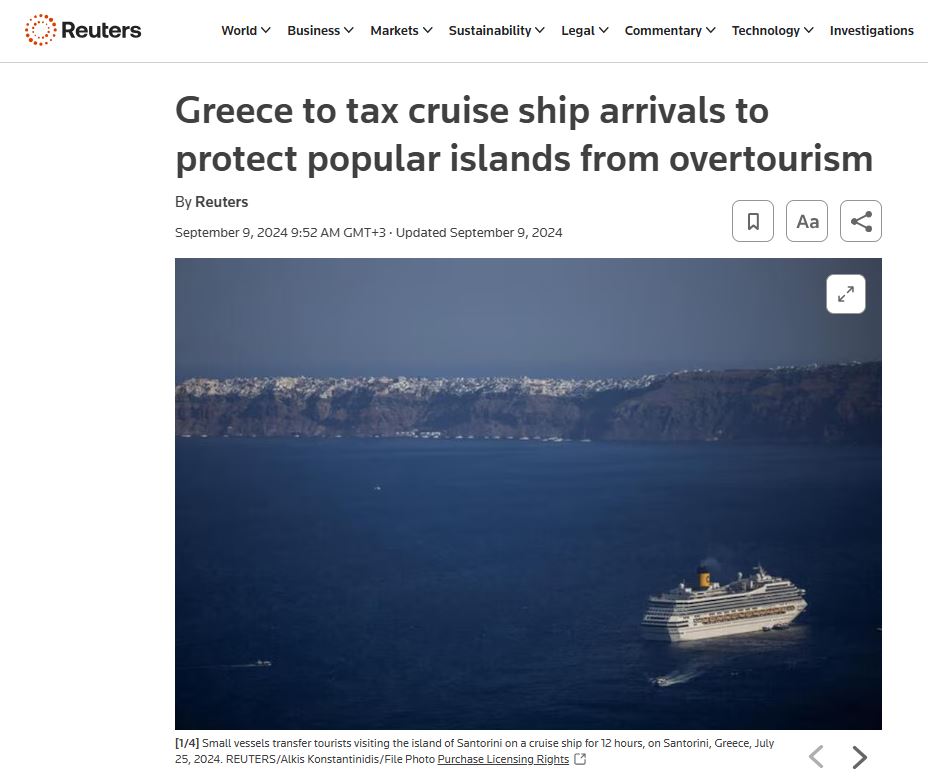This screenshot has height=784, width=928.
Task: Click the external link icon beside Purchase Licensing Rights
Action: click(x=580, y=760)
